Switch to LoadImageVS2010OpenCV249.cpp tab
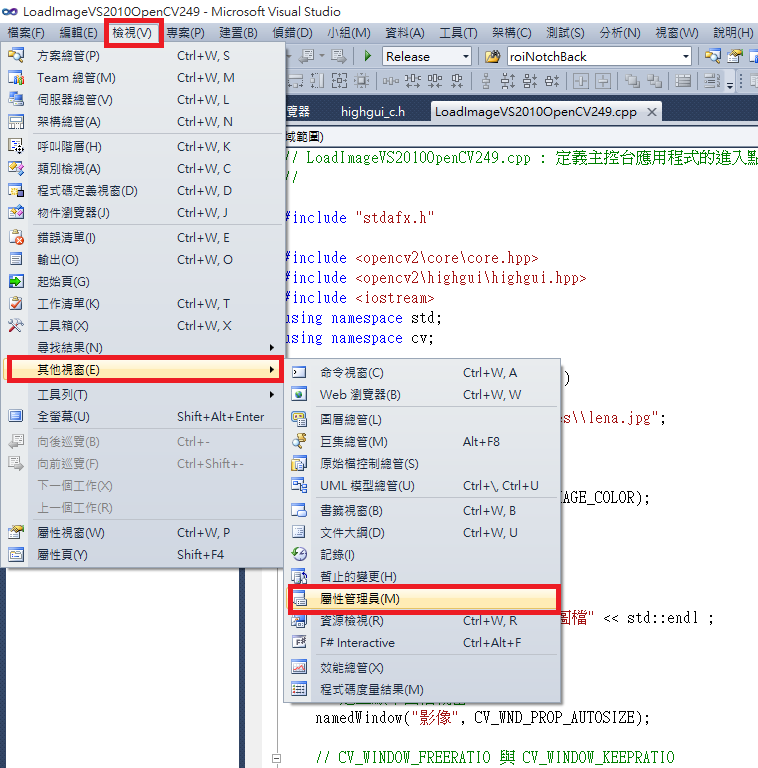 [x=536, y=112]
